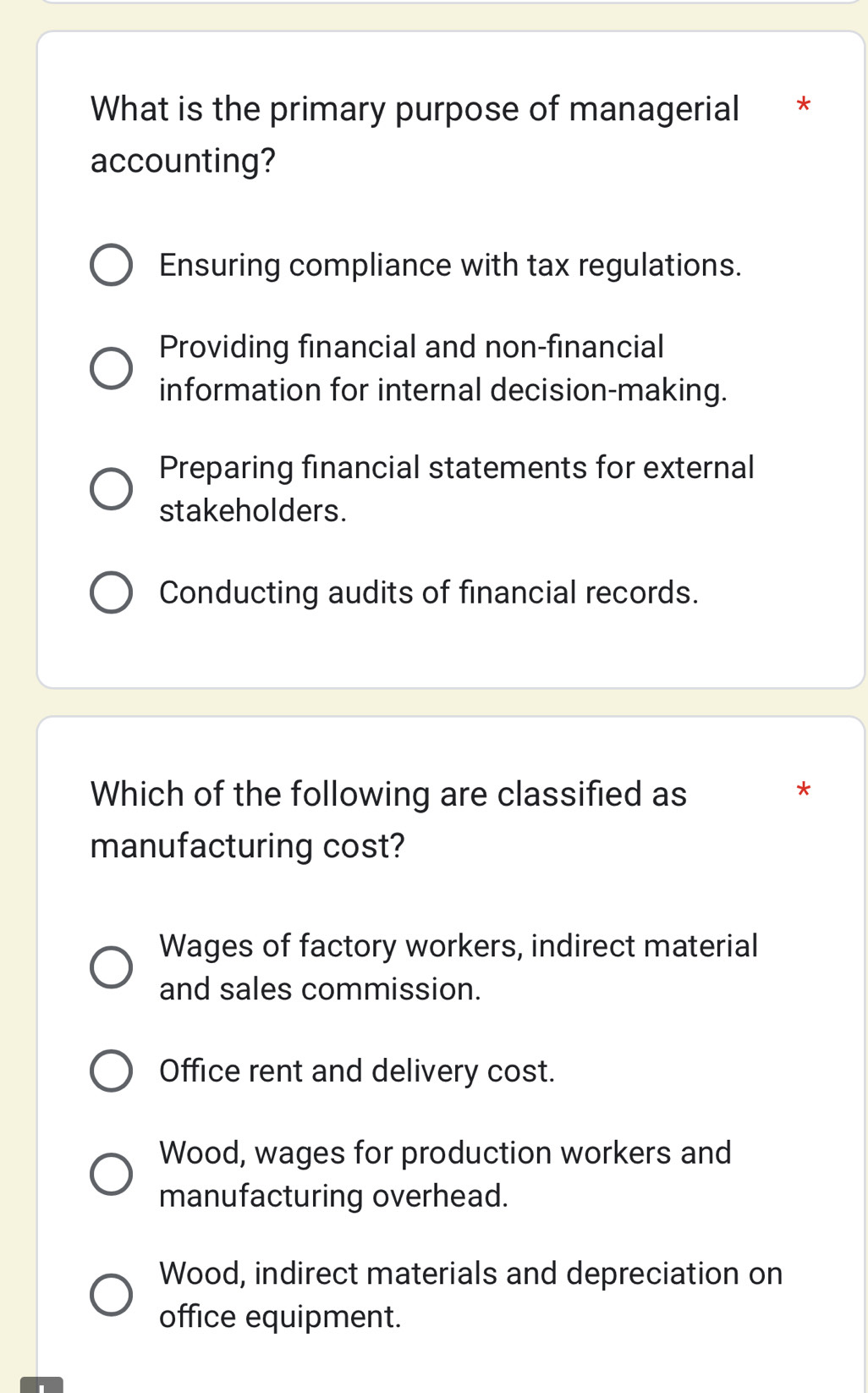Click the 'Ensuring compliance with tax regulations.' label text
868x1393 pixels.
(x=450, y=266)
